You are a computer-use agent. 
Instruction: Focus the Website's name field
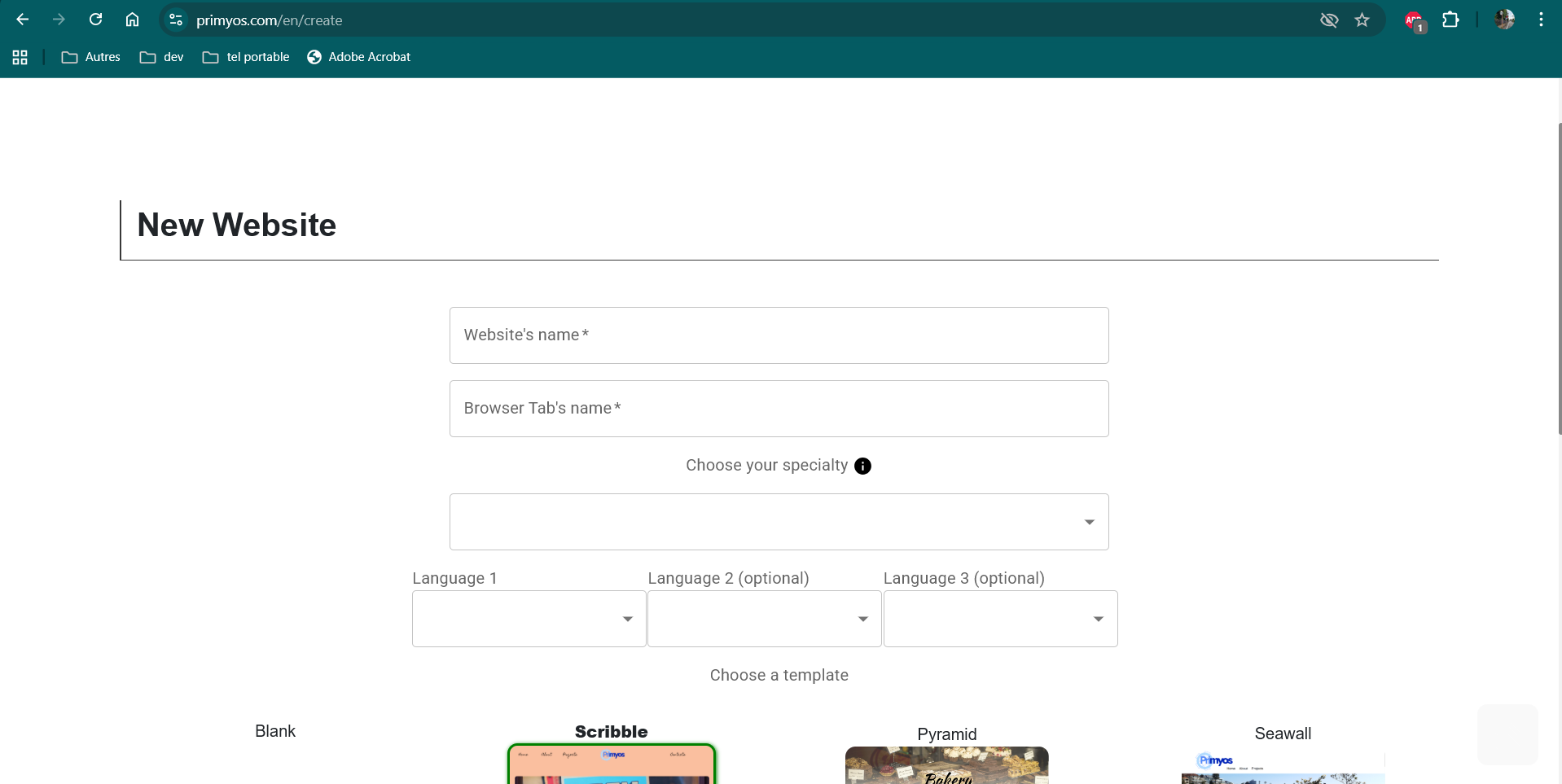click(779, 335)
